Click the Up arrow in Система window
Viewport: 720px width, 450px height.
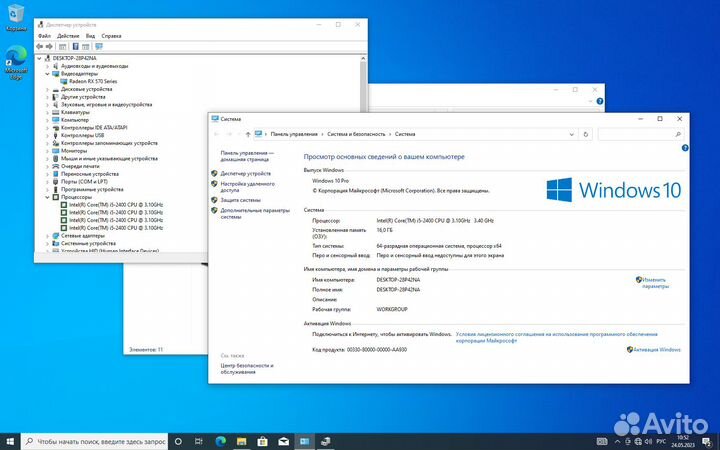(x=248, y=135)
